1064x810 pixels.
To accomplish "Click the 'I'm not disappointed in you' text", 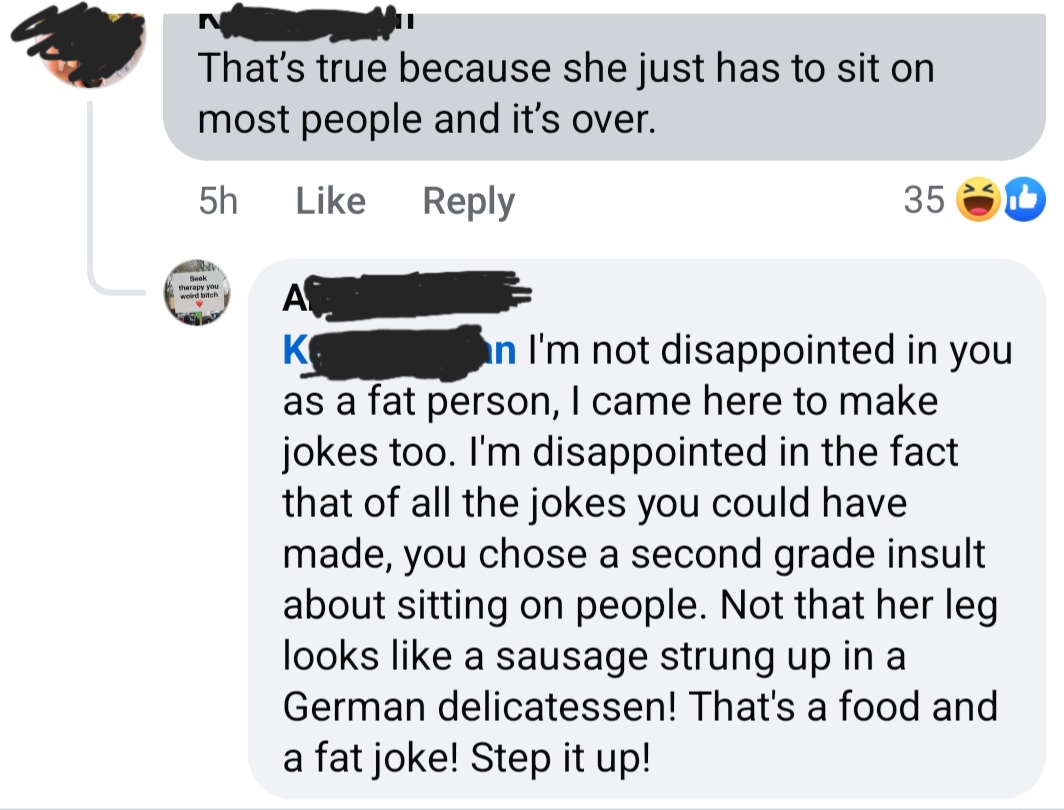I will 770,351.
